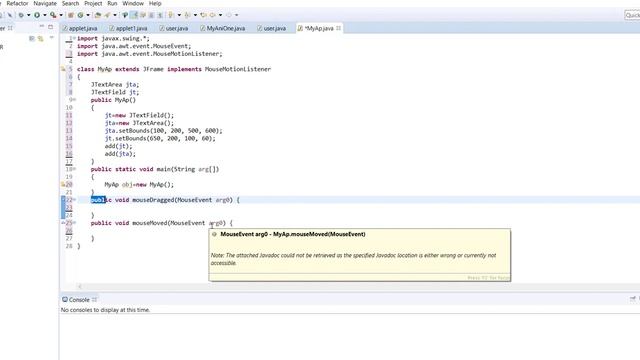Open the Project menu
Image resolution: width=640 pixels, height=360 pixels.
(93, 3)
